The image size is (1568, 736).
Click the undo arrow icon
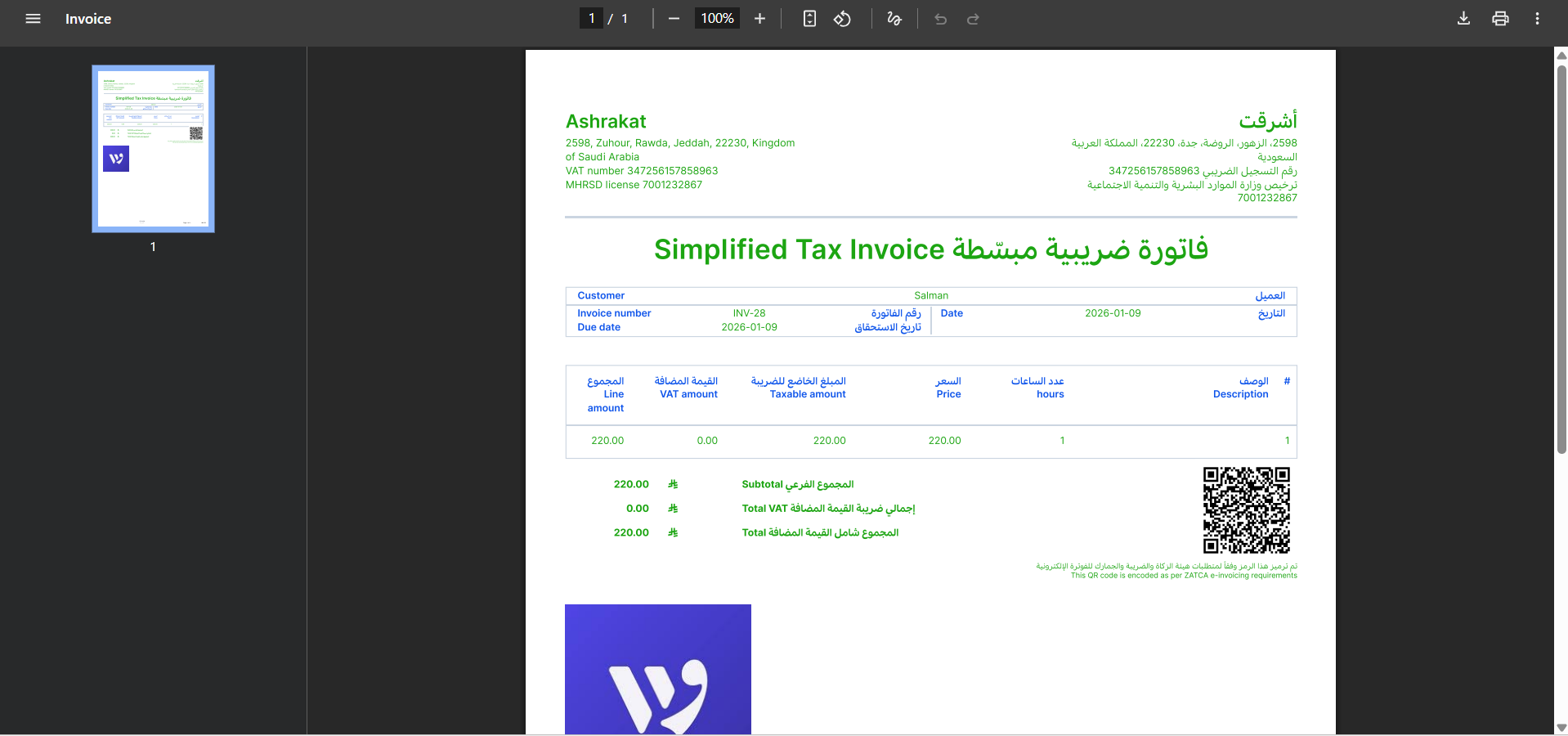[x=940, y=19]
